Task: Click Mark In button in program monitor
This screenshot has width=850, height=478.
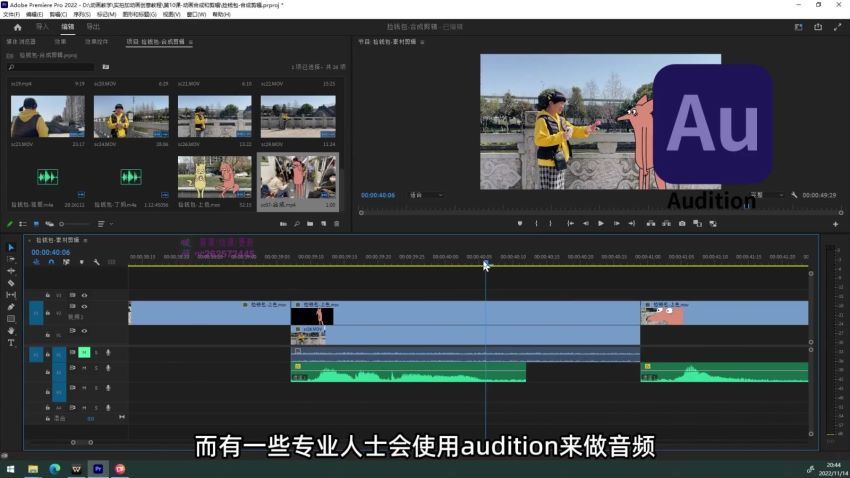Action: pos(536,223)
